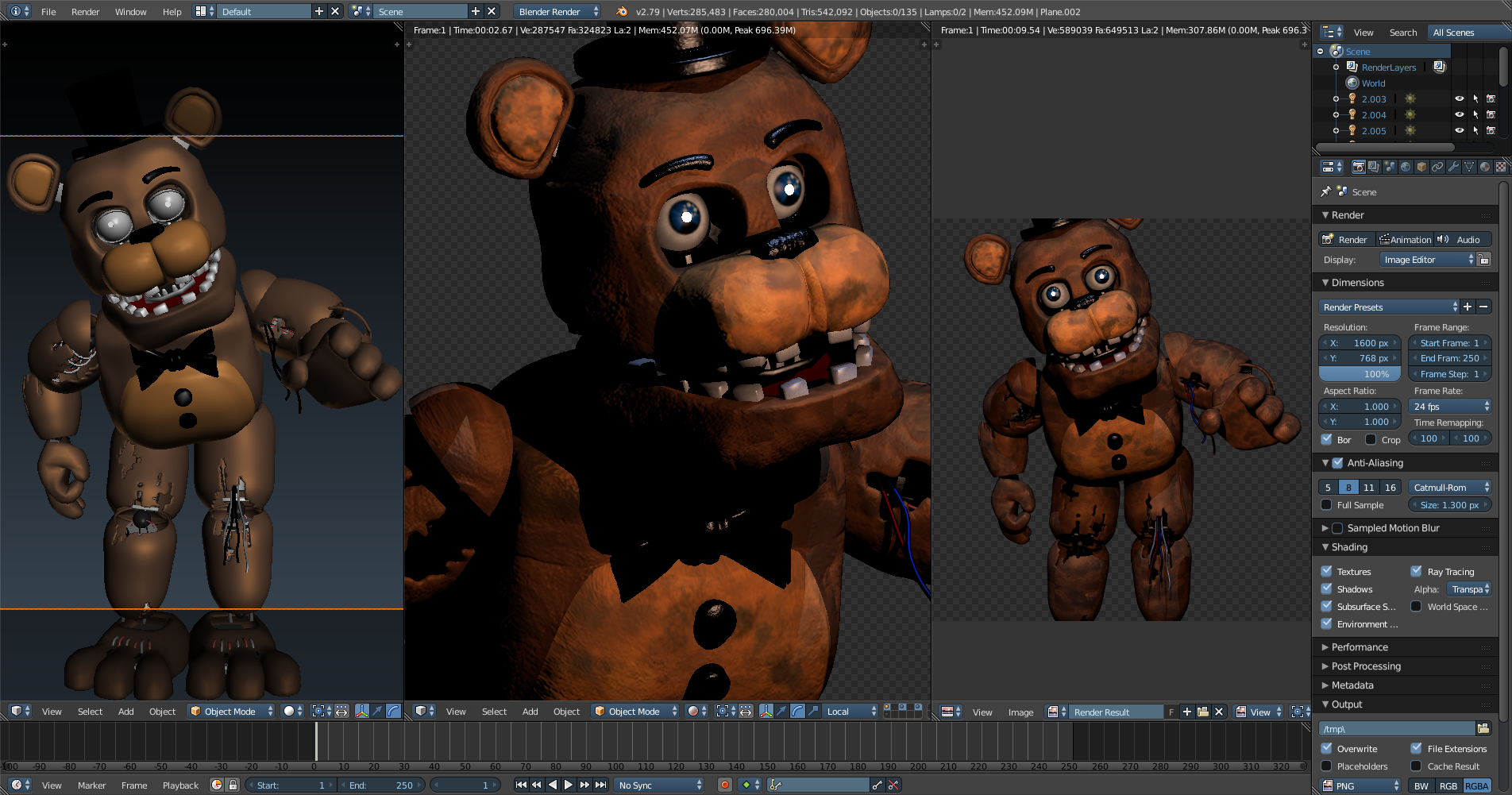Open the Mesh Data triangle tab
This screenshot has width=1512, height=795.
click(1469, 167)
